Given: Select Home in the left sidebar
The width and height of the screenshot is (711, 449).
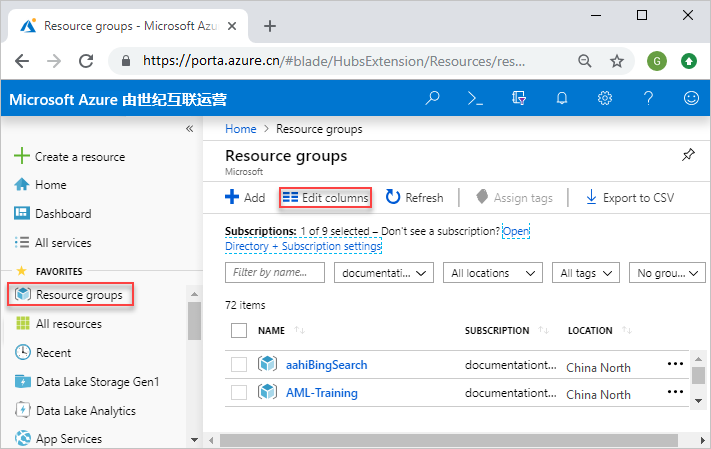Looking at the screenshot, I should 40,185.
